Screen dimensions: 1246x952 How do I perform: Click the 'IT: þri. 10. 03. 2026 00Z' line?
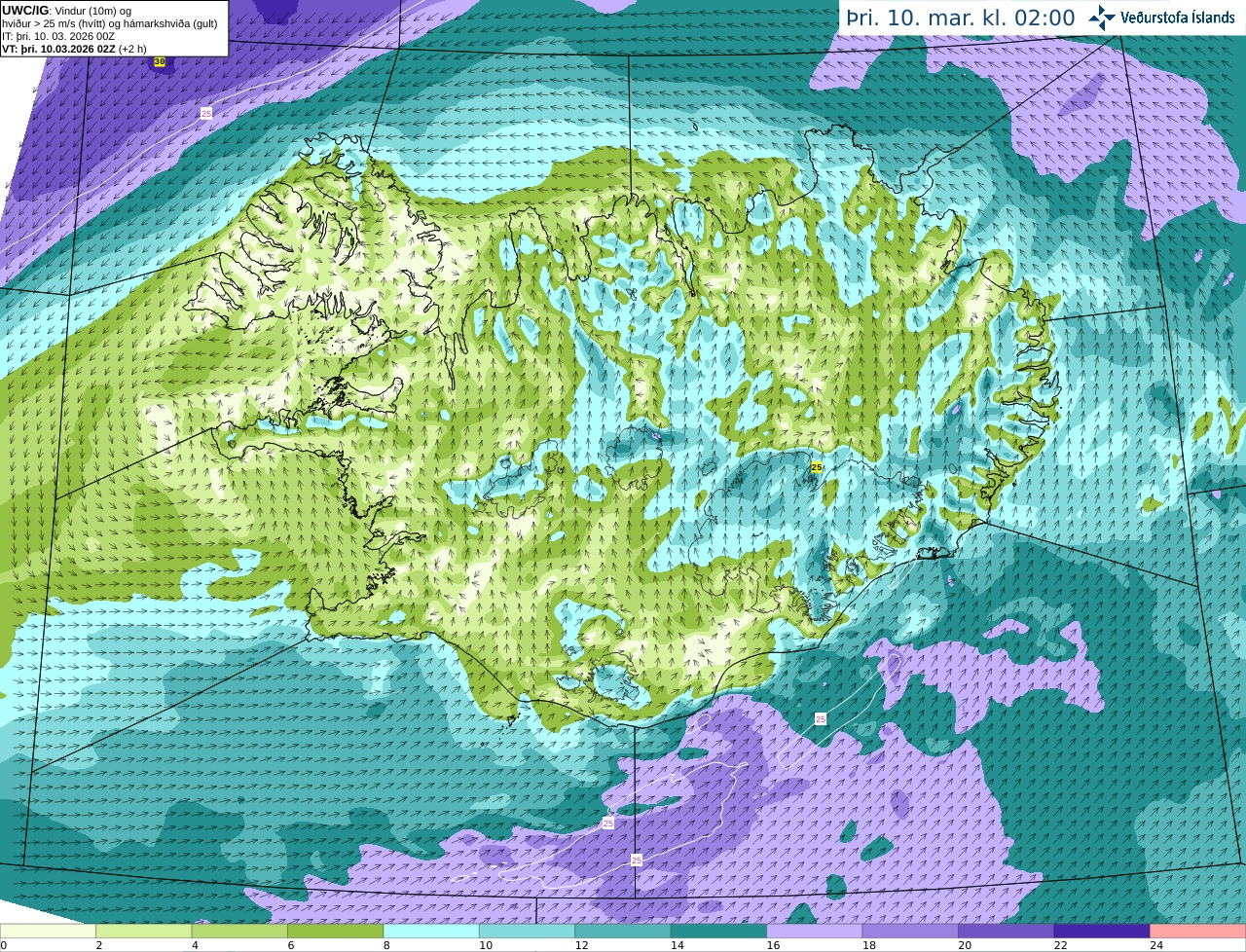57,36
